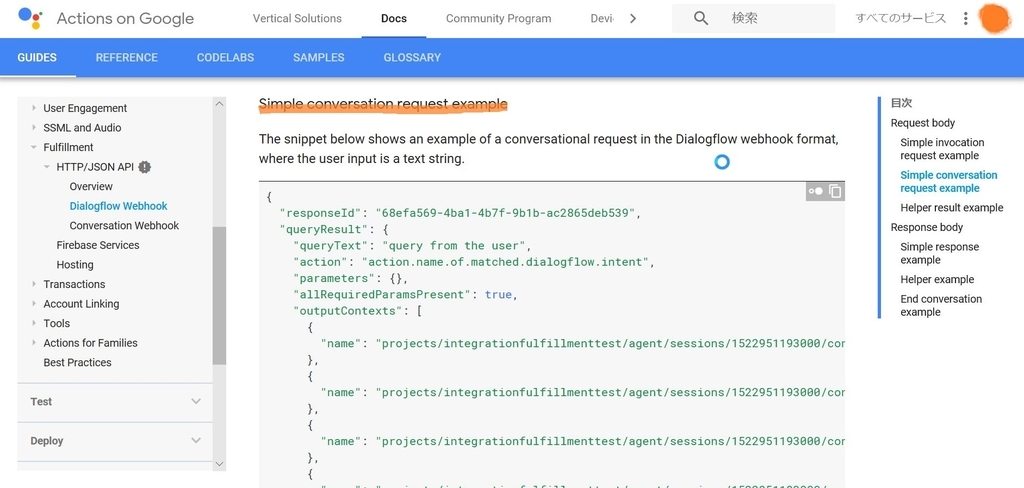Jump to Response body in contents
The image size is (1024, 488).
click(927, 227)
